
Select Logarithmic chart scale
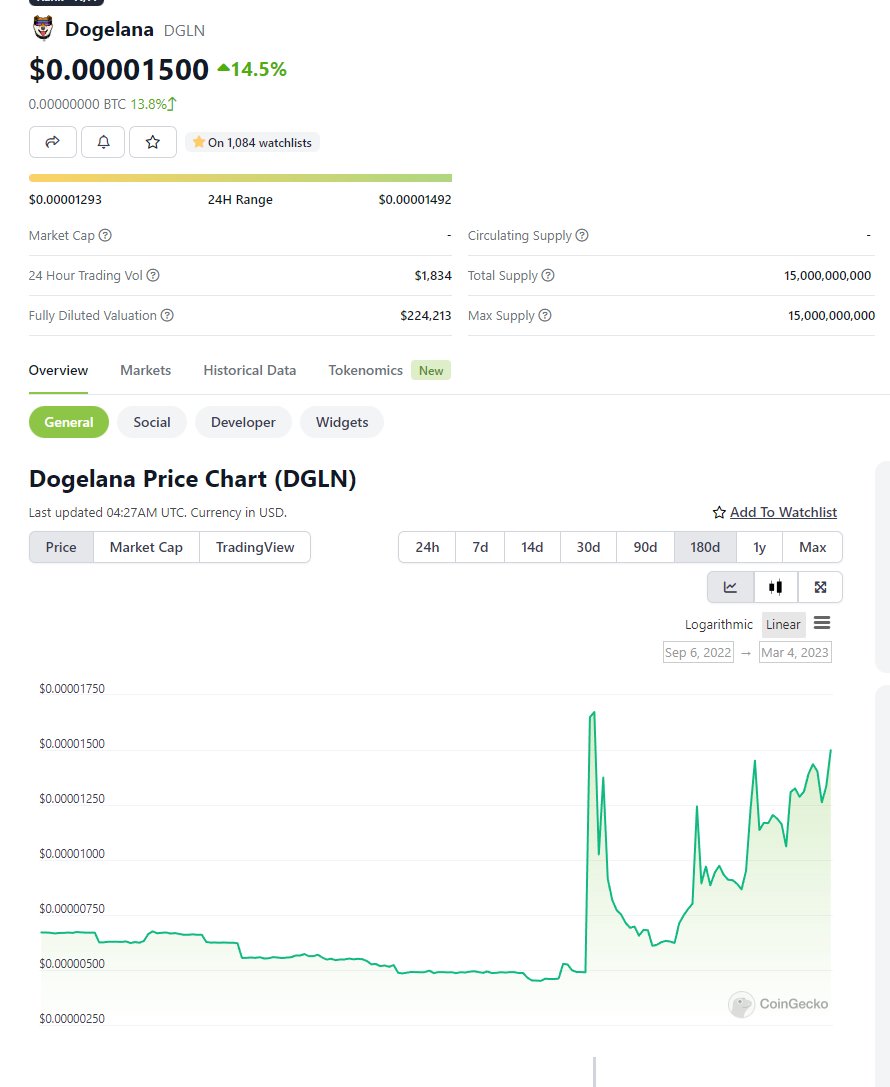718,625
